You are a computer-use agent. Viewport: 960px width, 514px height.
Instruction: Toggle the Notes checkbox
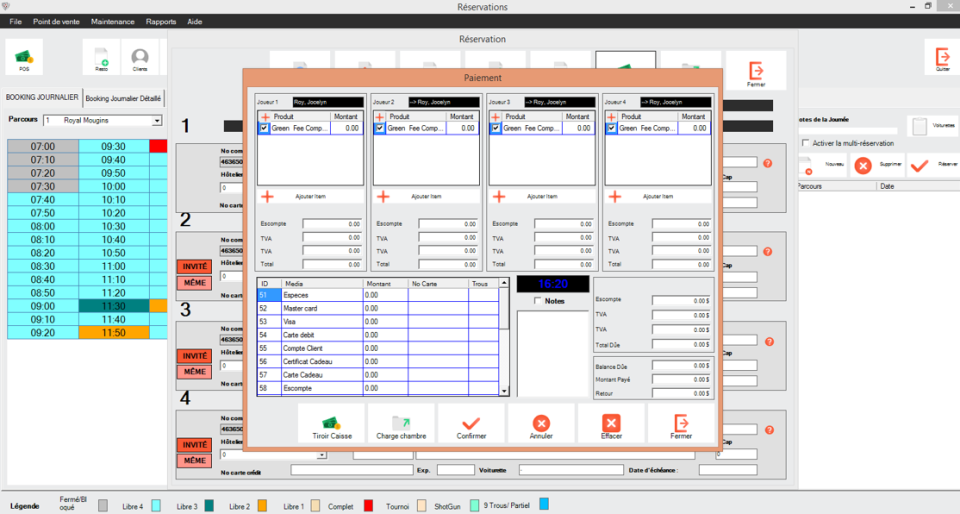539,301
